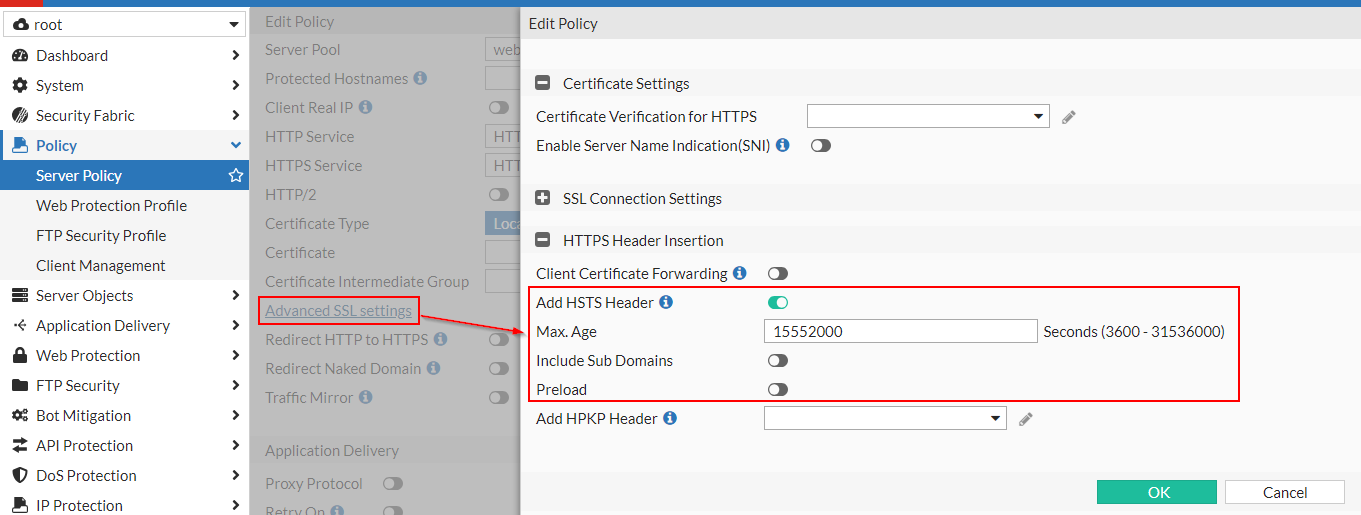Viewport: 1361px width, 515px height.
Task: Open the DoS Protection menu
Action: 124,476
